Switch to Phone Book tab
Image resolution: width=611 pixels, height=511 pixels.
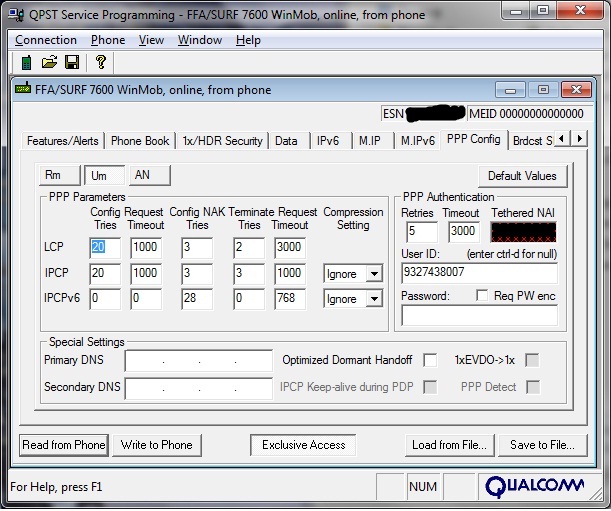140,141
